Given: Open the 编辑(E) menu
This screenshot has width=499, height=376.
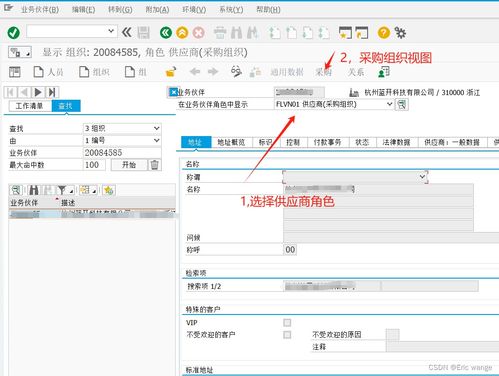Looking at the screenshot, I should tap(84, 10).
